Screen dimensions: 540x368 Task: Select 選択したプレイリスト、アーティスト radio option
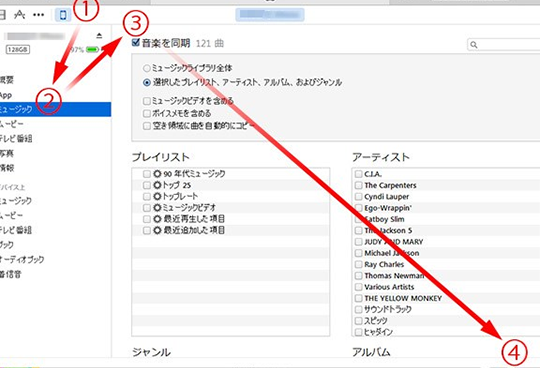click(147, 83)
